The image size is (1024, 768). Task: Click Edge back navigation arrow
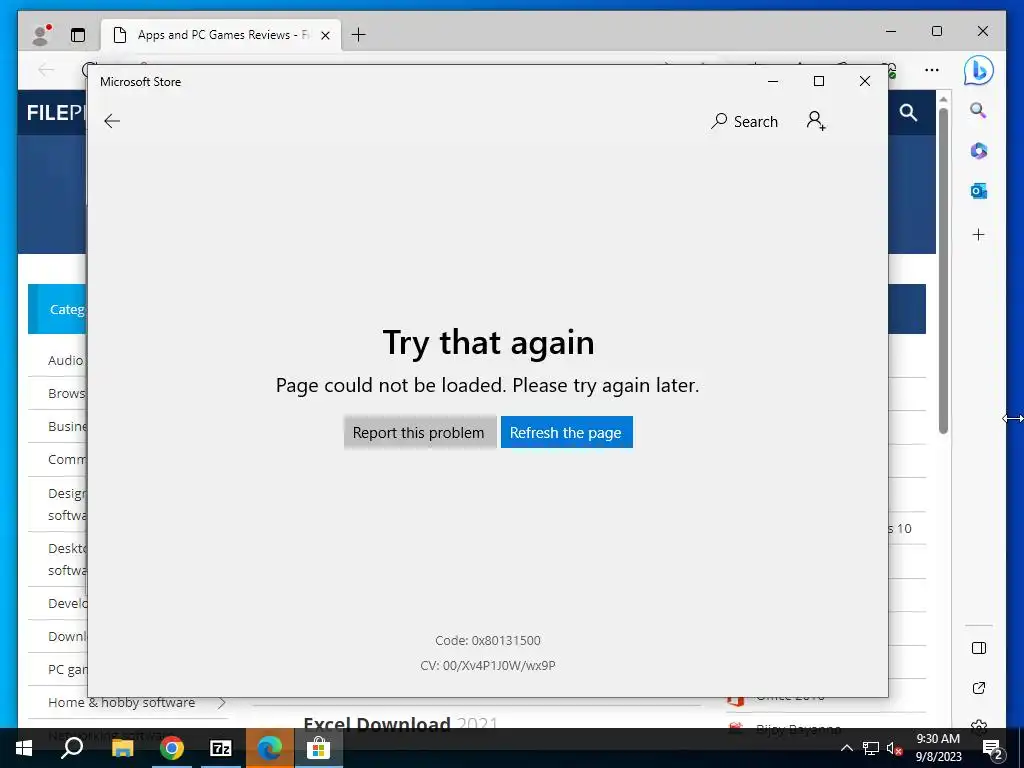pyautogui.click(x=46, y=70)
